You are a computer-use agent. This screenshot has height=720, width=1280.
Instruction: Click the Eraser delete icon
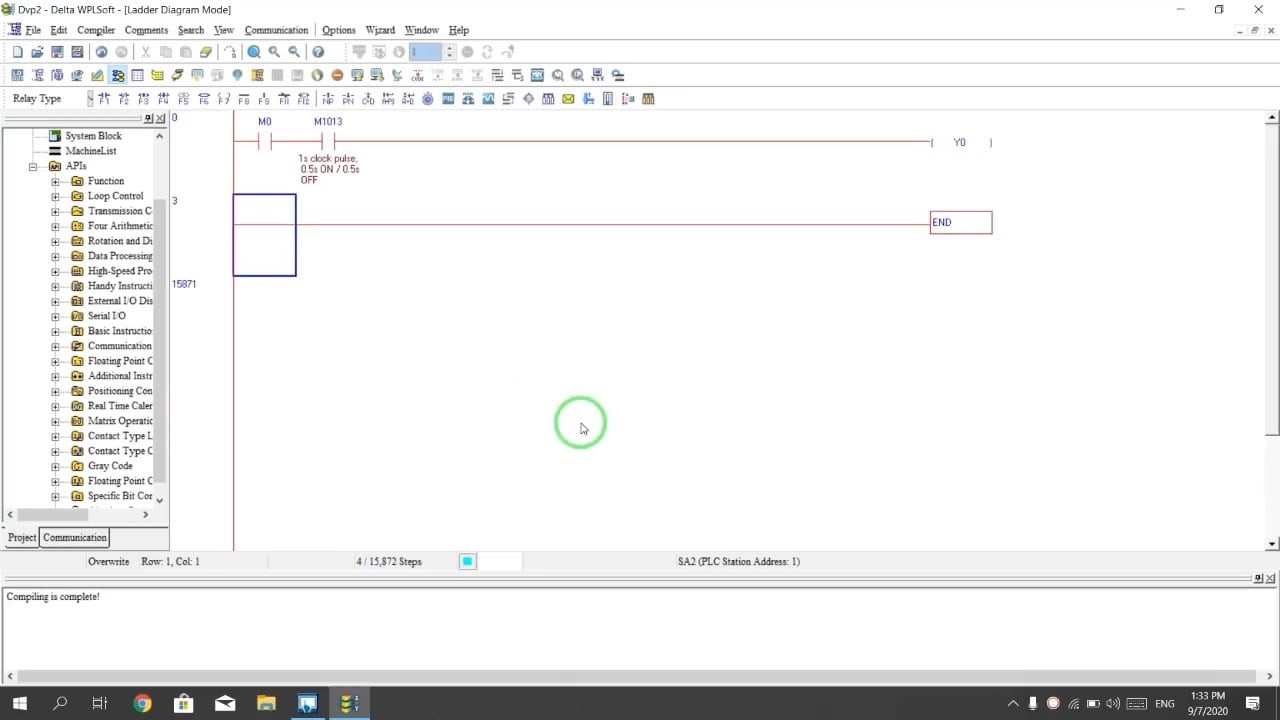[206, 52]
